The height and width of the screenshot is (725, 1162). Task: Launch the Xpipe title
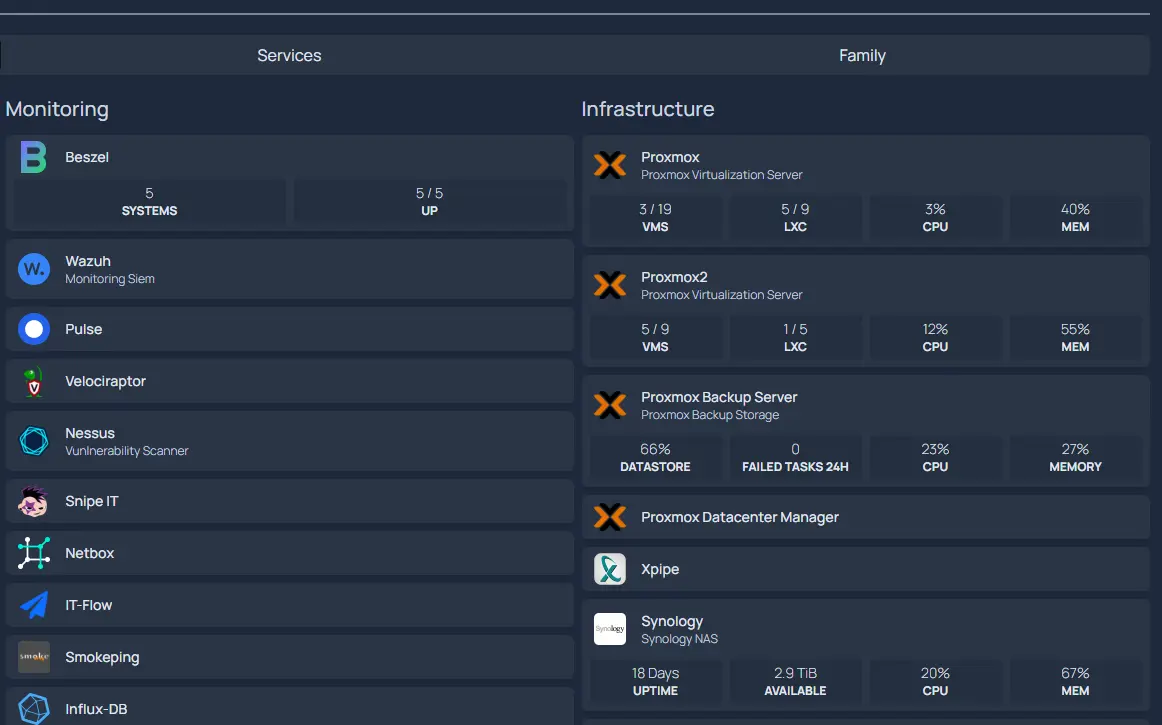tap(660, 569)
